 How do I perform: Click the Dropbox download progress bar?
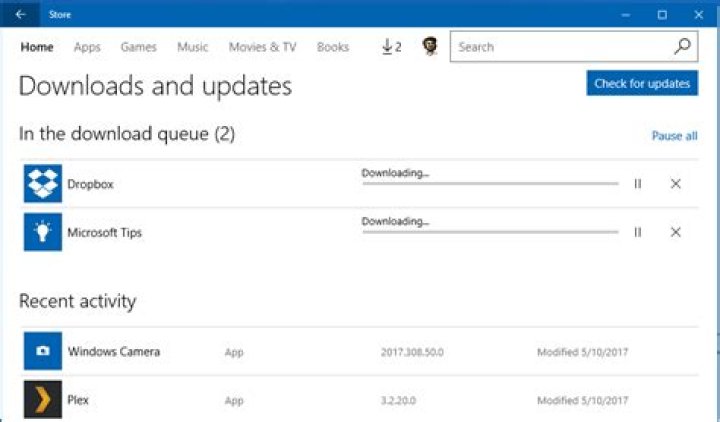[490, 184]
